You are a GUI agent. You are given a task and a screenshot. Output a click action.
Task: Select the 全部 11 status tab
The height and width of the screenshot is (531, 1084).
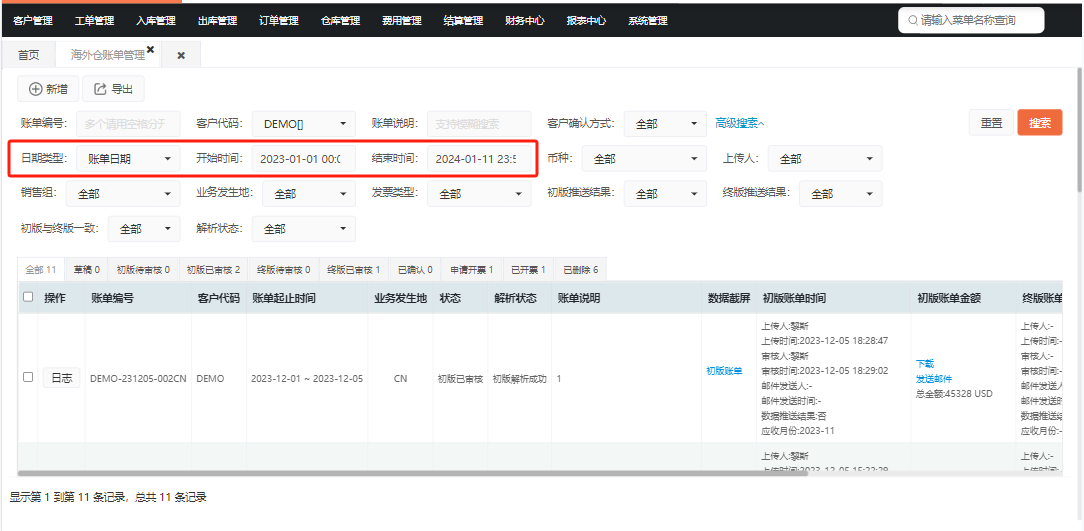click(x=41, y=270)
